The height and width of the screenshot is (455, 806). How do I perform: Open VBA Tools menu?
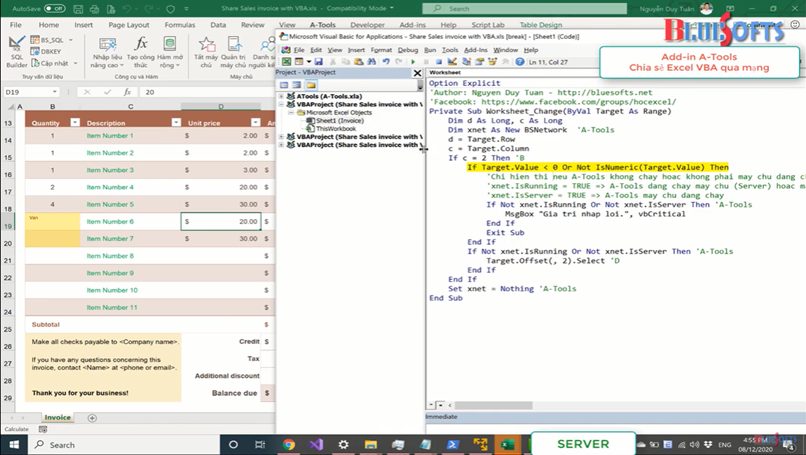coord(450,50)
